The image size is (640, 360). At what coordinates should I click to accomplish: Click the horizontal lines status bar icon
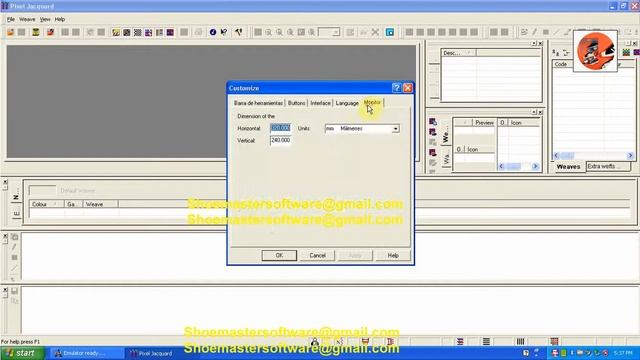[x=486, y=341]
